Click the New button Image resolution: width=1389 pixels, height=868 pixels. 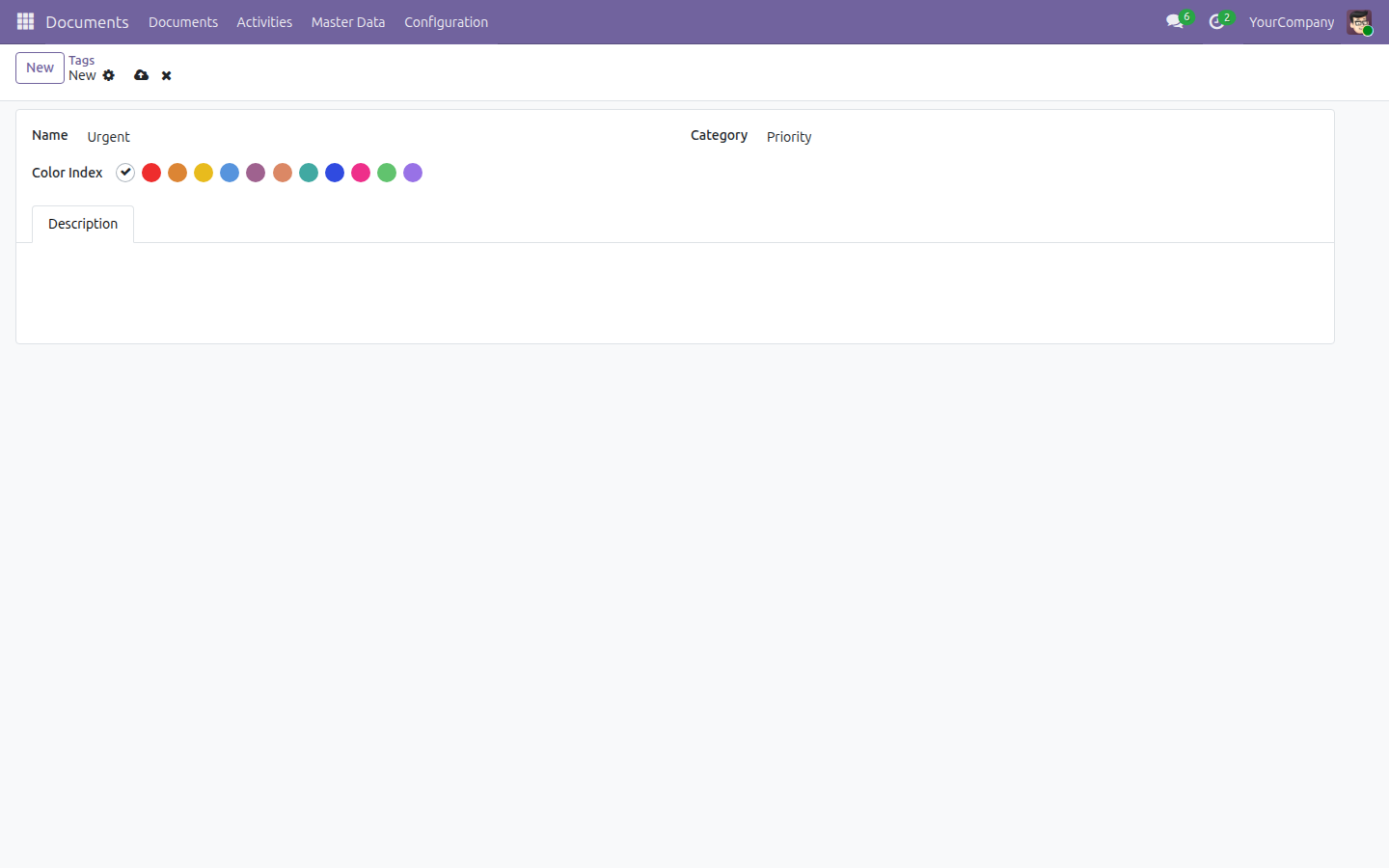coord(40,68)
